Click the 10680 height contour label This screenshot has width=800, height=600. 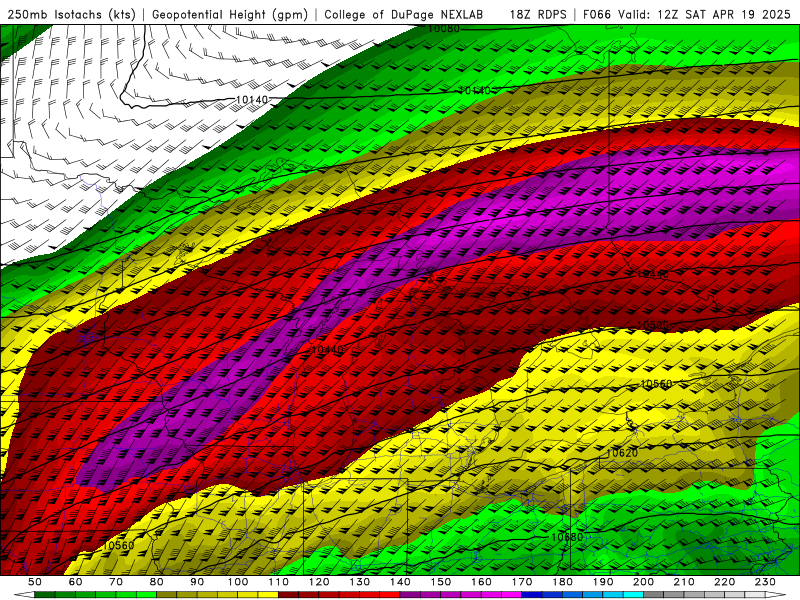[x=567, y=537]
